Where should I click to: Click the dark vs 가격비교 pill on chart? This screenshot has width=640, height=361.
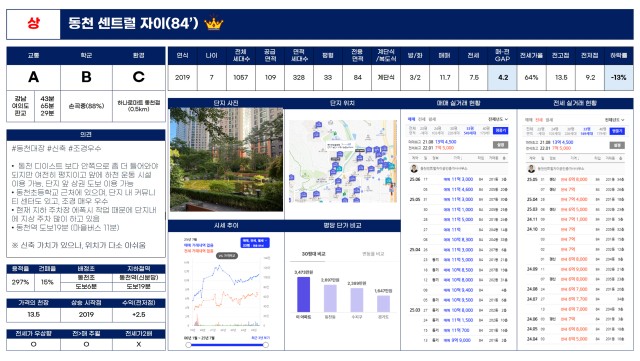click(x=227, y=256)
